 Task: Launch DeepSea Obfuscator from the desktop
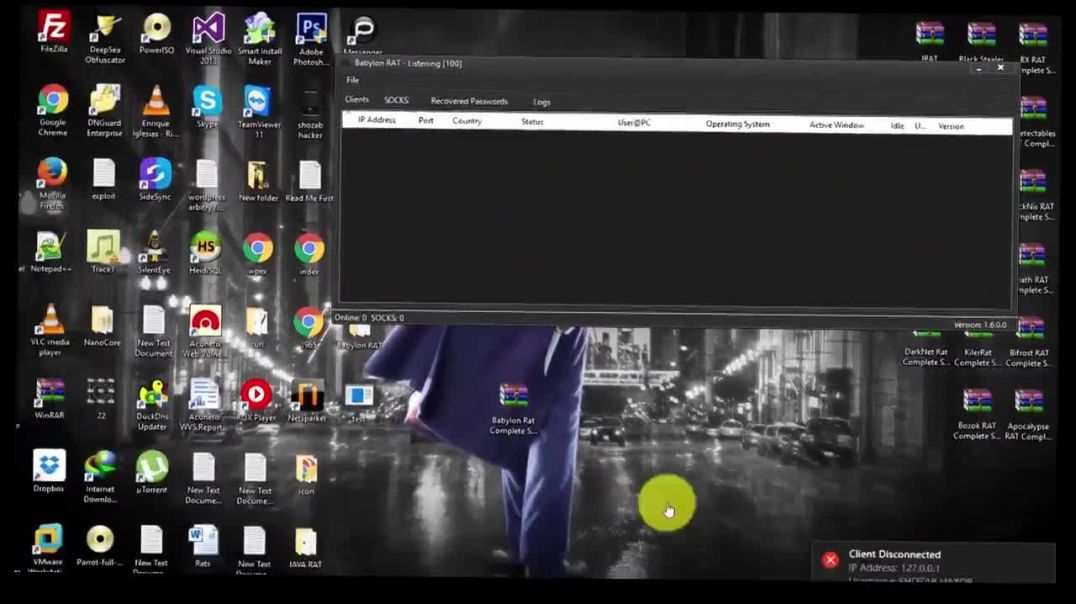click(x=105, y=38)
